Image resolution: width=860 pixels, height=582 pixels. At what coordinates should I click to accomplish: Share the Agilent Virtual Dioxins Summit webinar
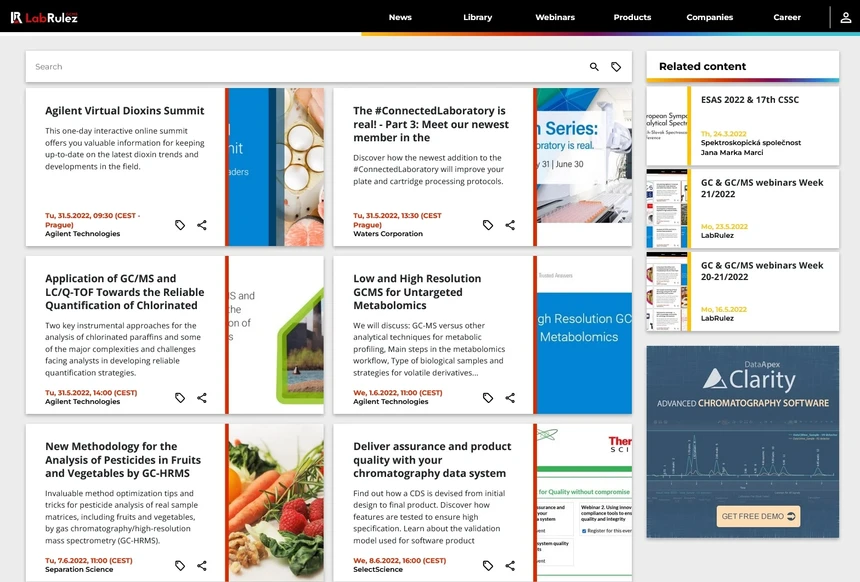[202, 225]
